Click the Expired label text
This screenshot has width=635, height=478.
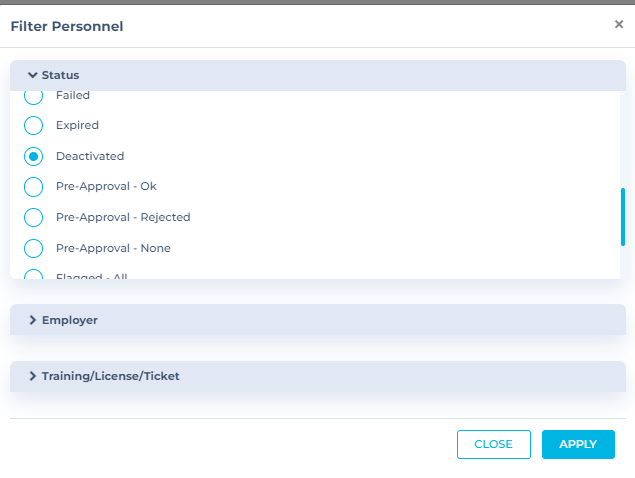[x=77, y=125]
